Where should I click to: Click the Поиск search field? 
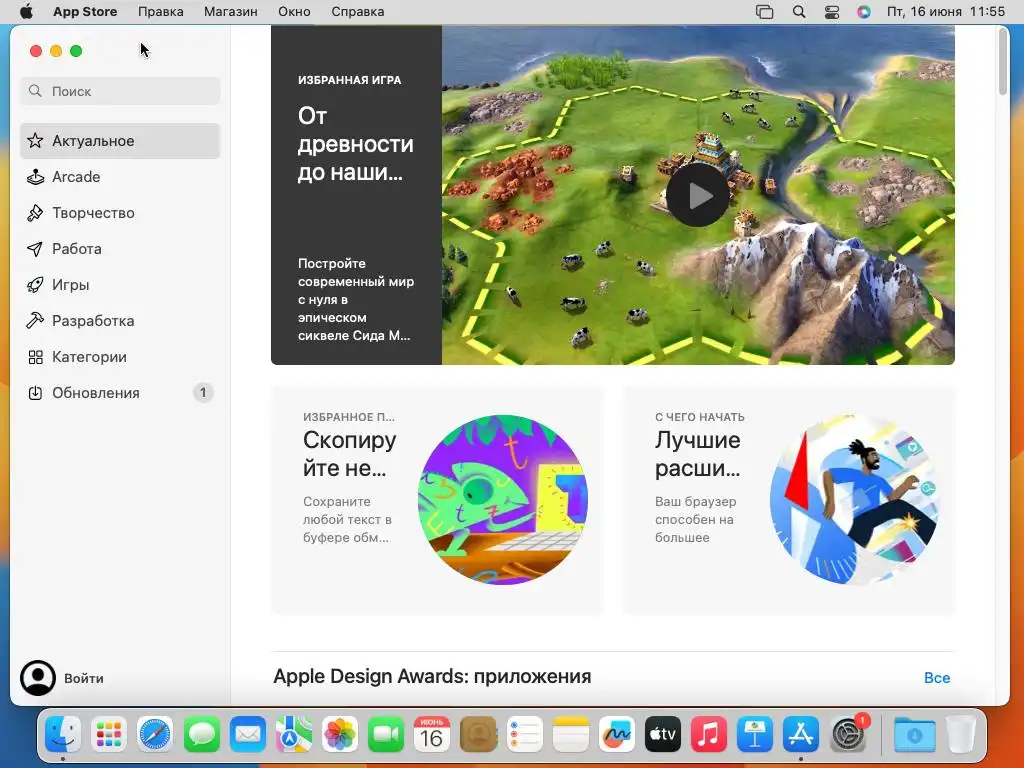click(120, 91)
